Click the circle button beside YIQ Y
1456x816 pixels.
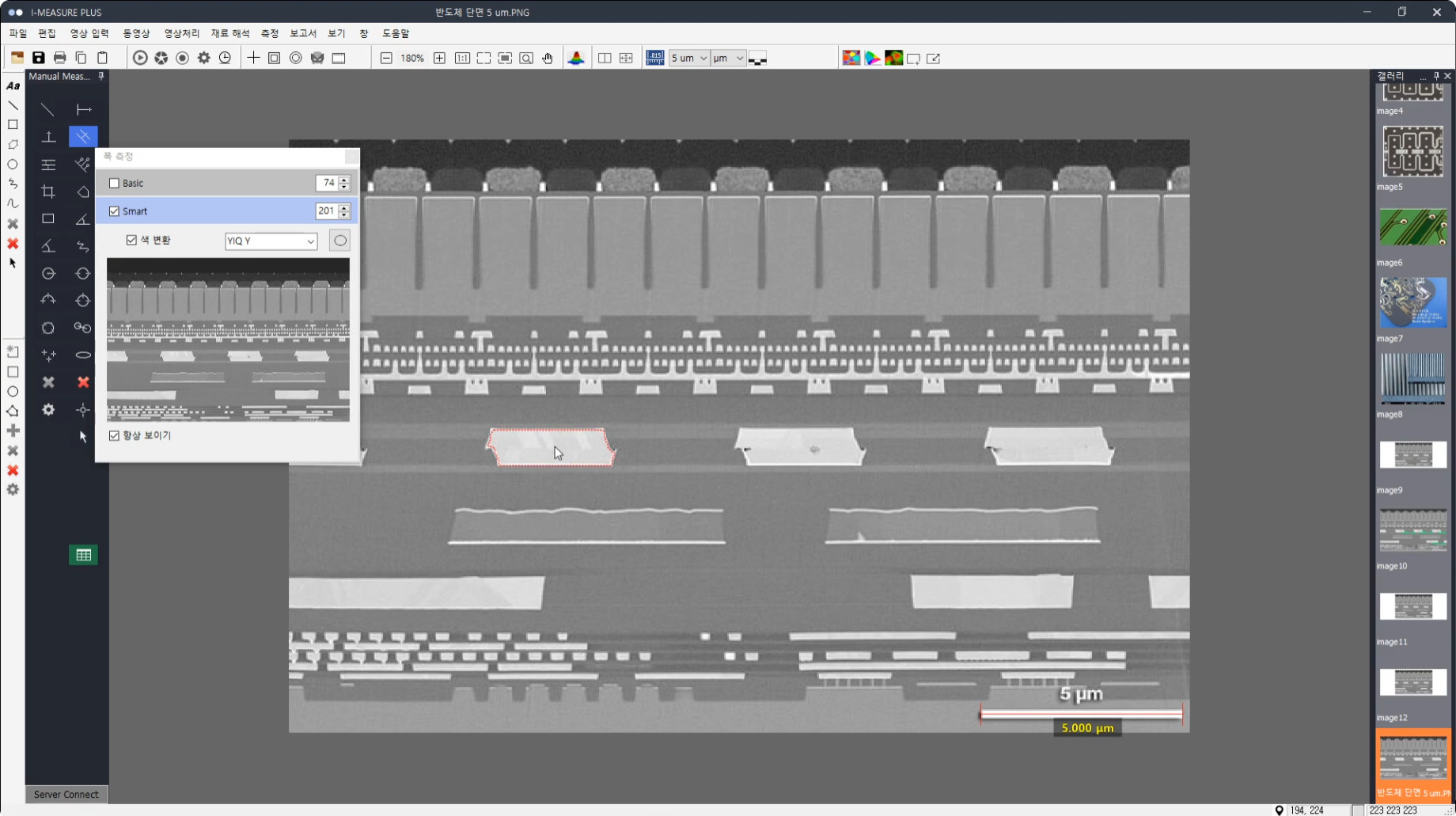coord(340,241)
